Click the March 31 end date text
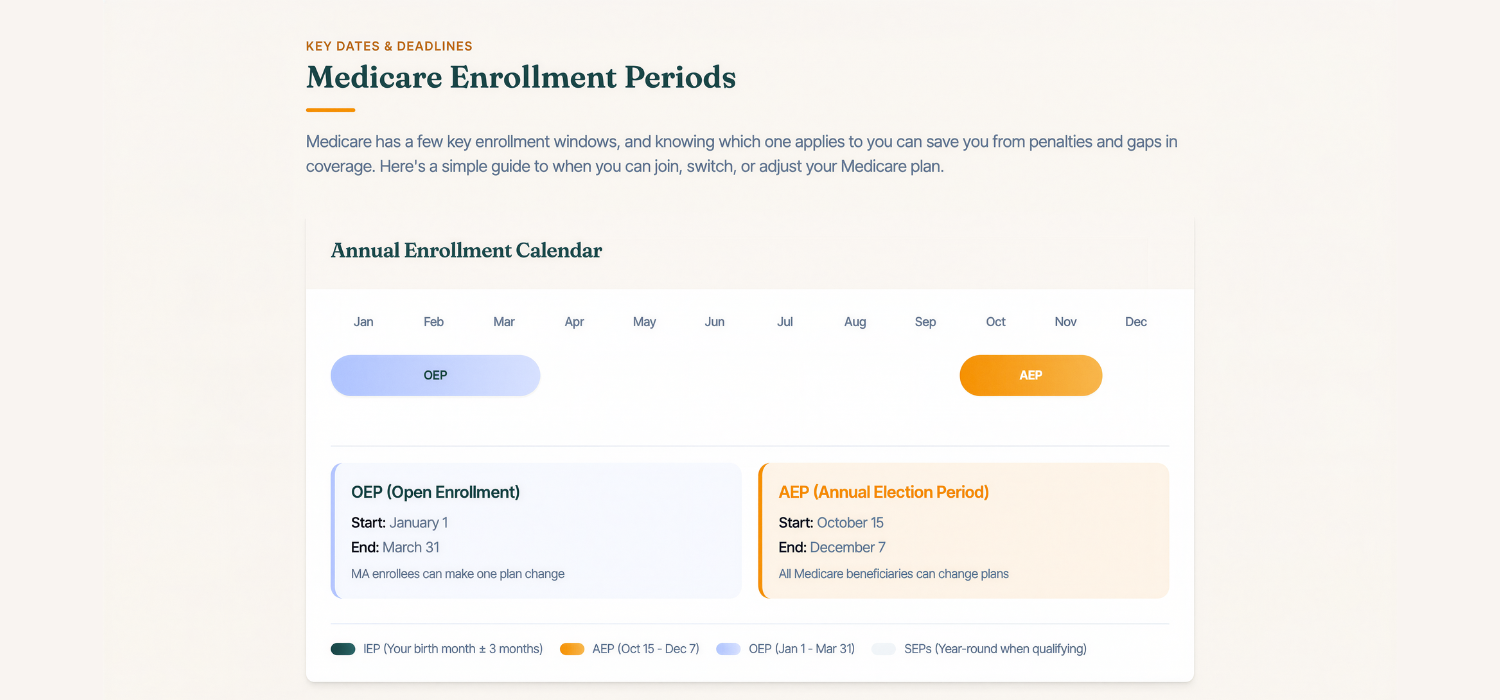The height and width of the screenshot is (700, 1500). click(x=411, y=548)
